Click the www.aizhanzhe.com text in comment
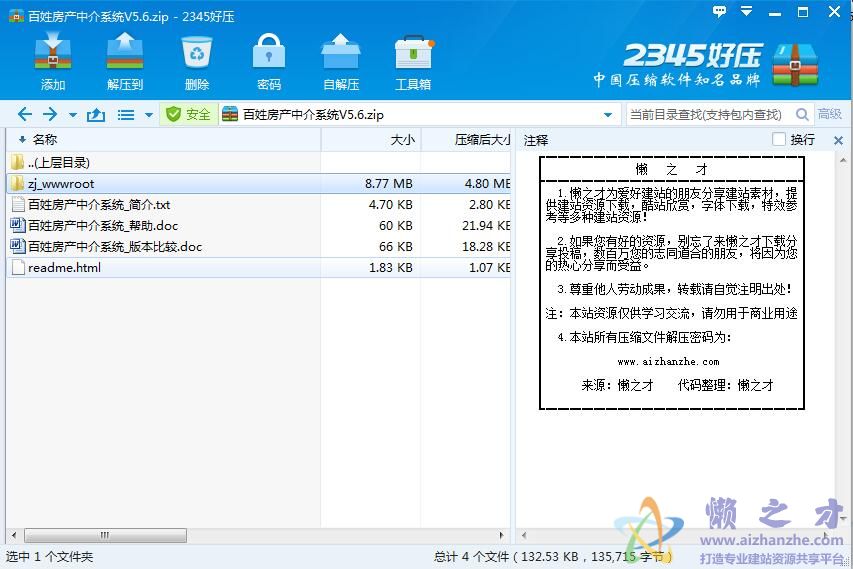The height and width of the screenshot is (569, 853). (669, 362)
